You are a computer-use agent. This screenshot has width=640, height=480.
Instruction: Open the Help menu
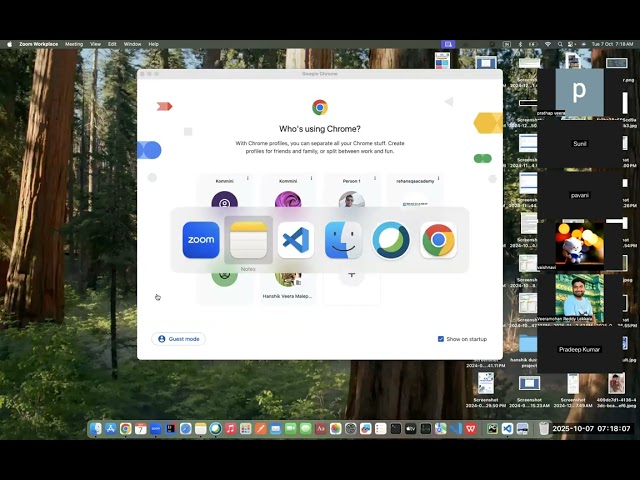tap(153, 44)
